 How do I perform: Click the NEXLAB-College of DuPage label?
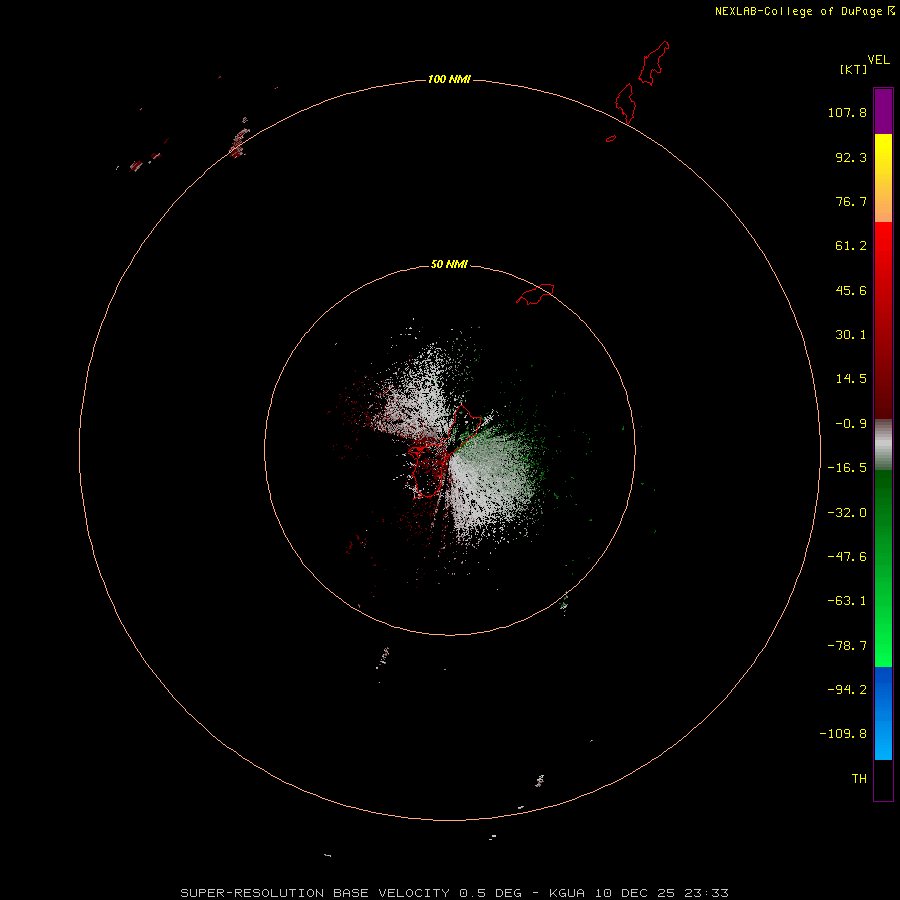tap(798, 11)
